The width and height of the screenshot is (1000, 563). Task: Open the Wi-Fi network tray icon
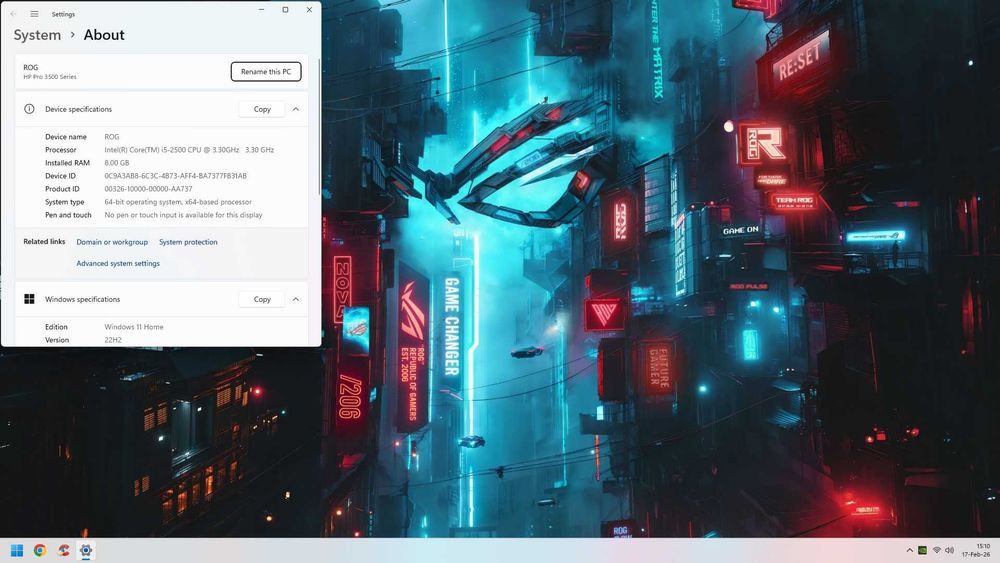[937, 550]
